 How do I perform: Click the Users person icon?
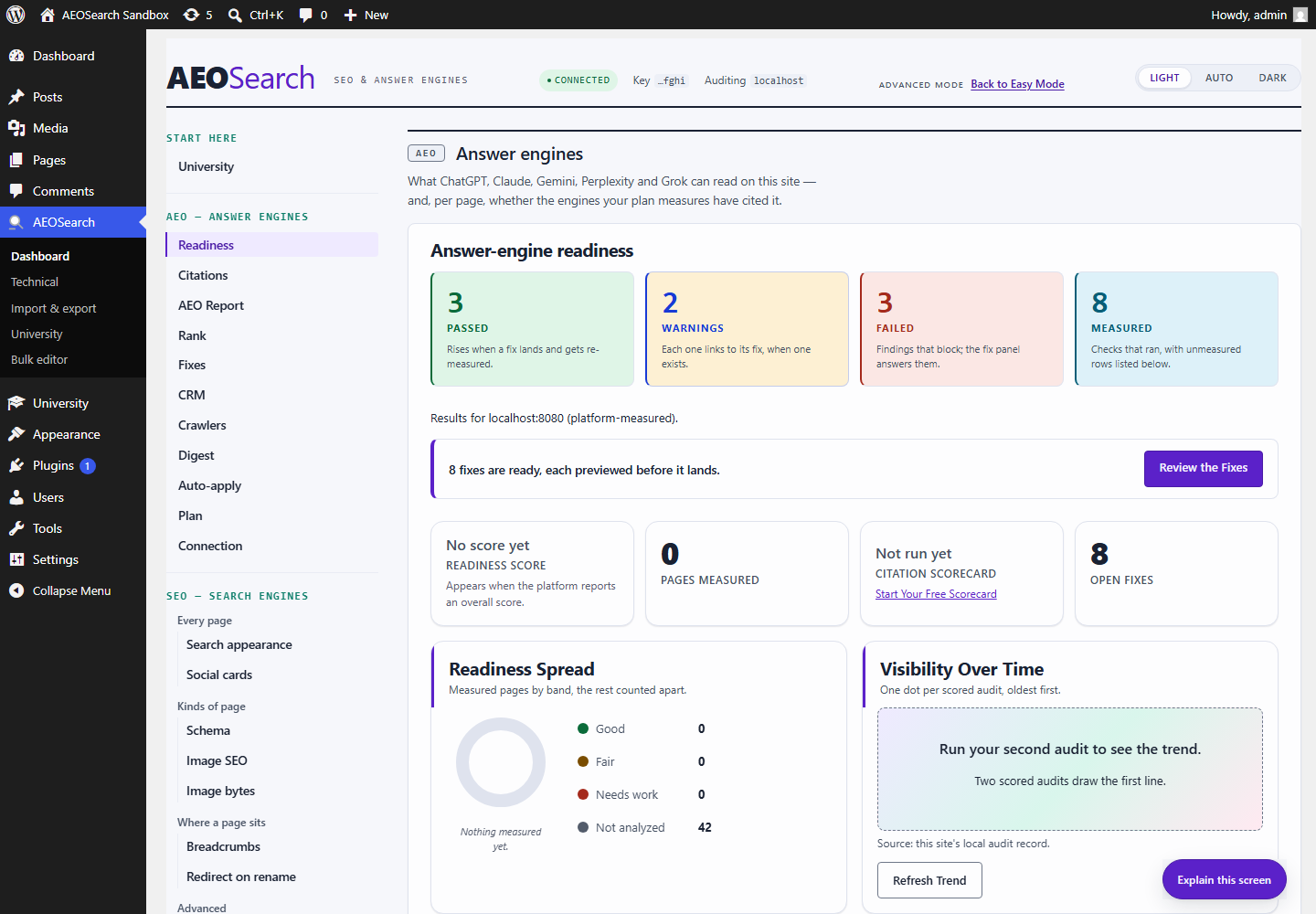tap(16, 497)
